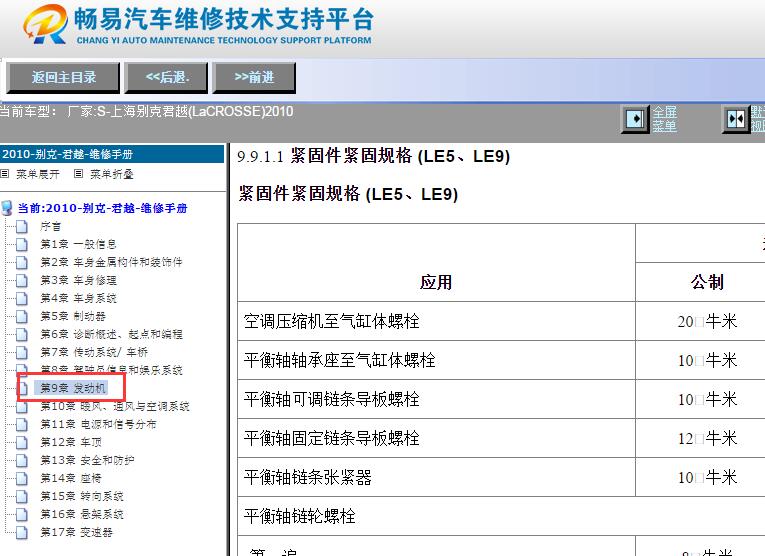The width and height of the screenshot is (765, 556).
Task: Open 第16章 悬架系统
Action: click(81, 514)
